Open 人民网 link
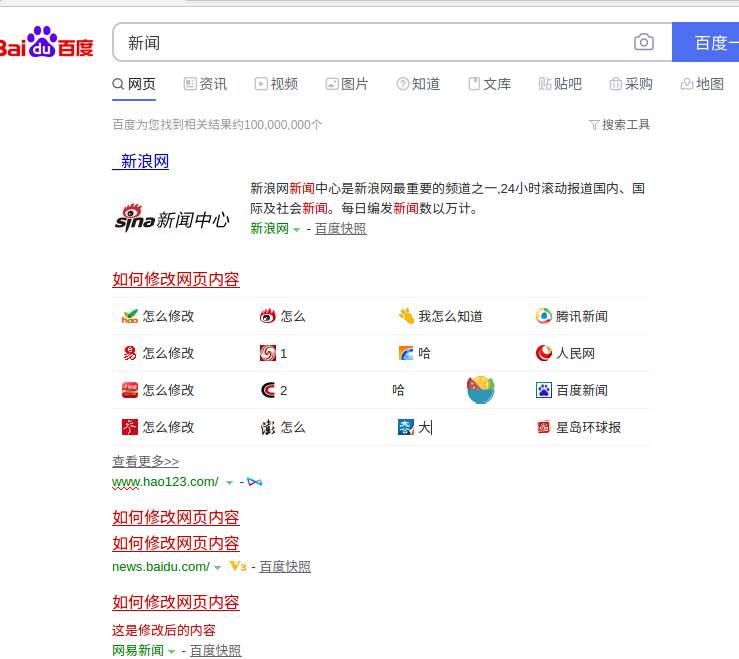Viewport: 739px width, 659px height. (x=575, y=353)
